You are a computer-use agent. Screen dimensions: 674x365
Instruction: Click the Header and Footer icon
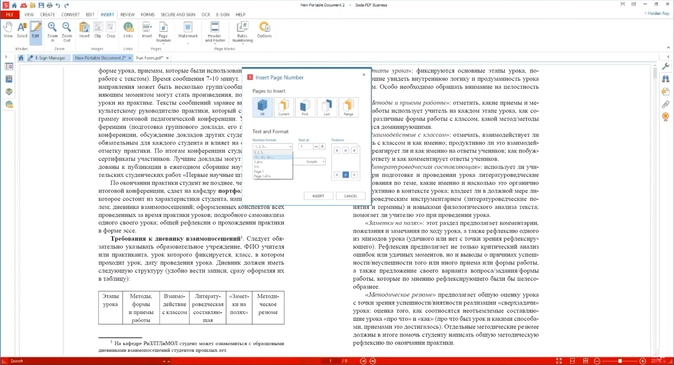[x=214, y=32]
